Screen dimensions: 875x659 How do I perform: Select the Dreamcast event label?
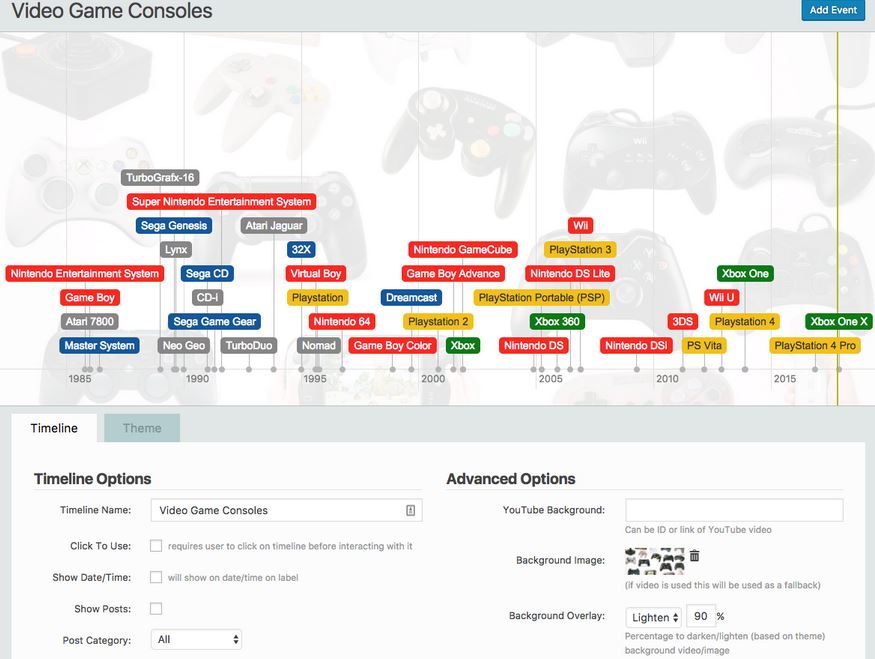tap(411, 297)
